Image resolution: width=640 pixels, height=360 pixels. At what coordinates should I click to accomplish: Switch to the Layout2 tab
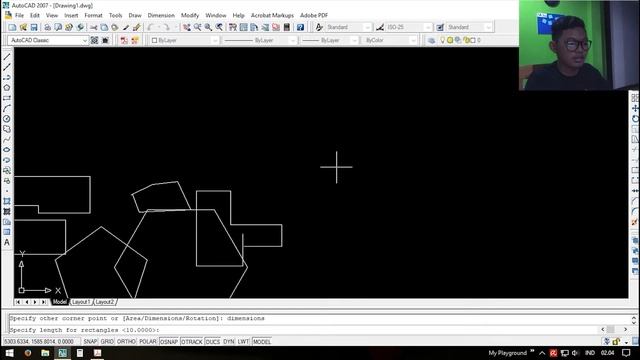tap(104, 302)
